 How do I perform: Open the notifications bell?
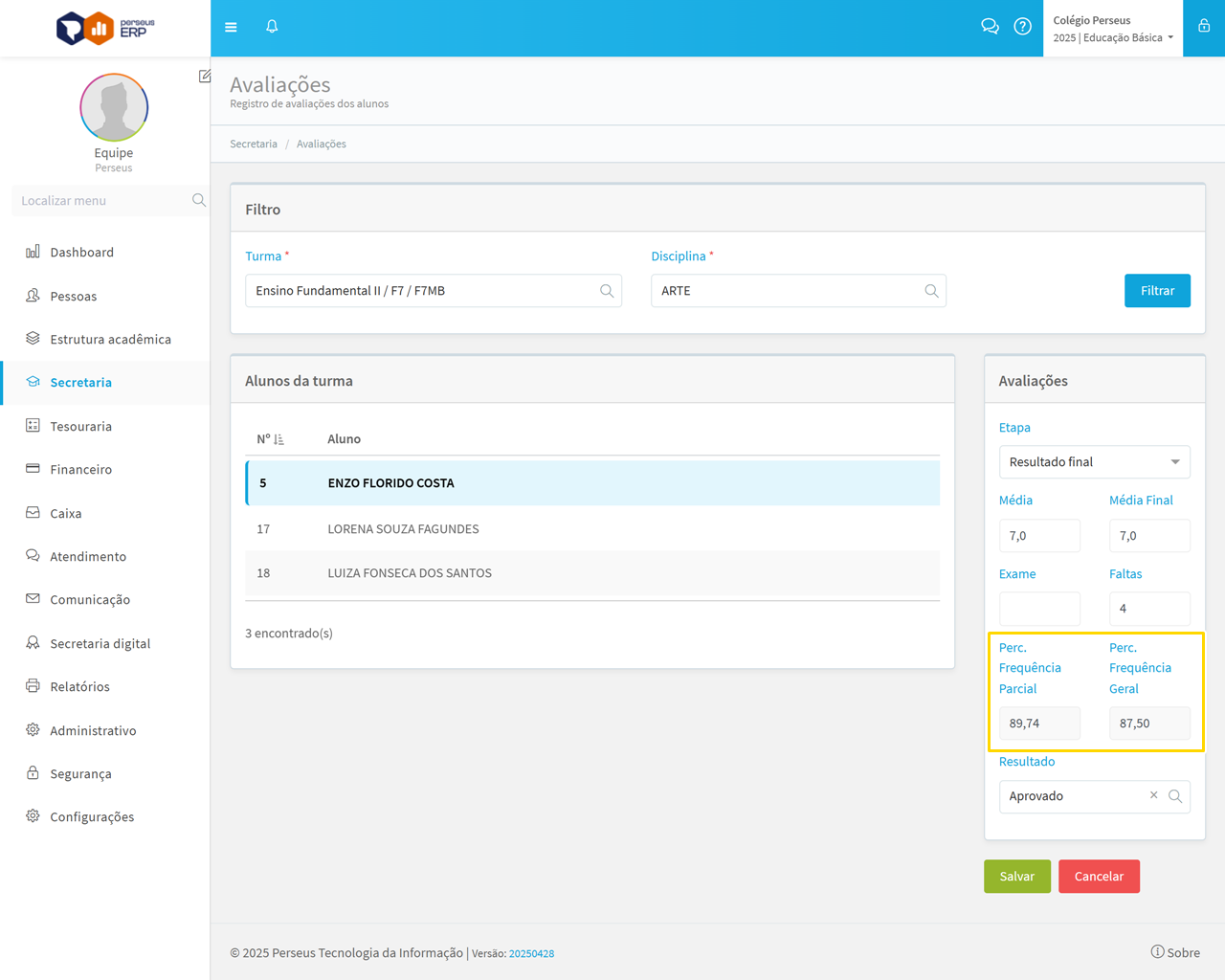[x=272, y=27]
